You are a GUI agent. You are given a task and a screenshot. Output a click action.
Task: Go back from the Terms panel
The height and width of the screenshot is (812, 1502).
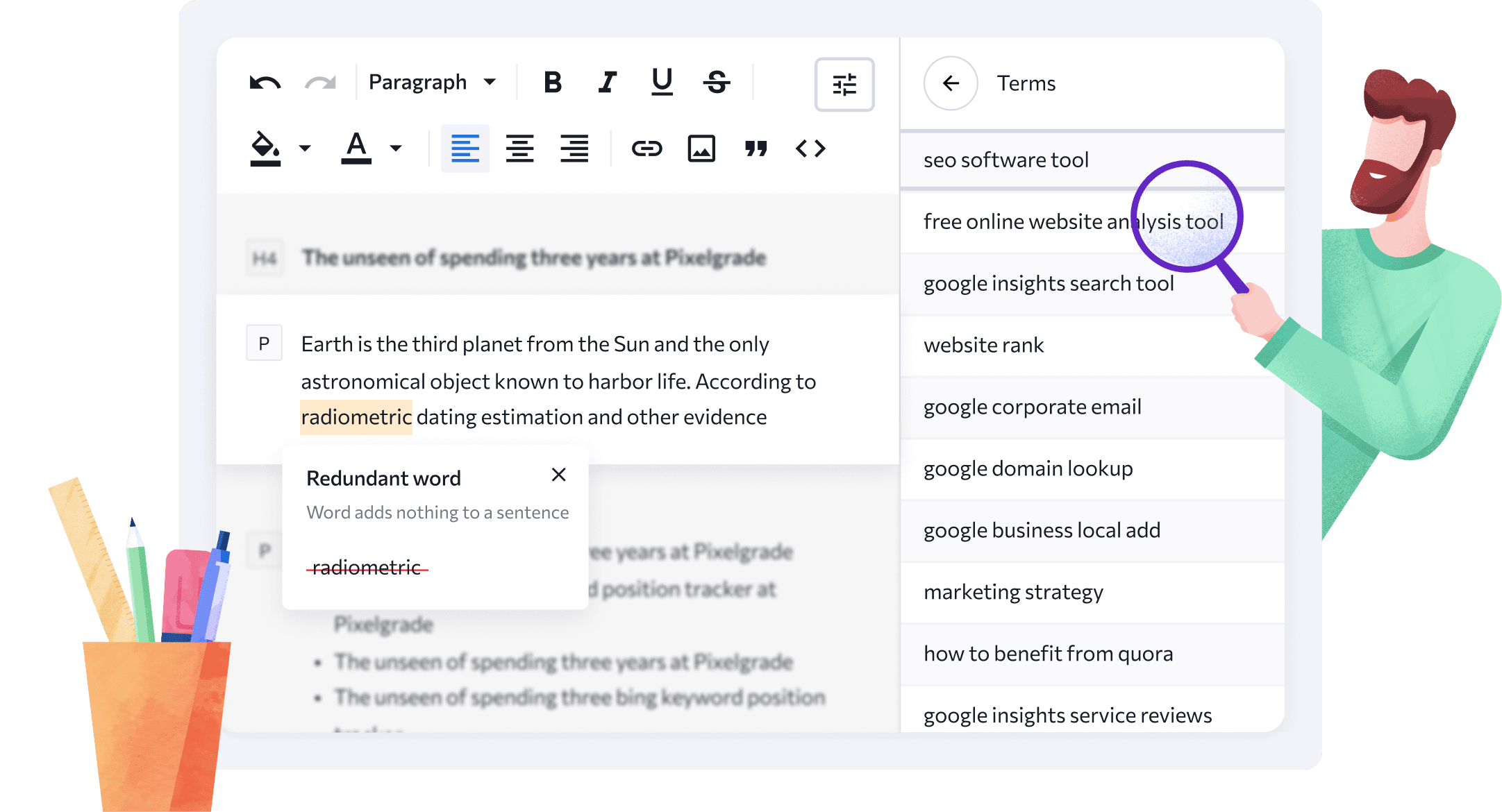(951, 83)
